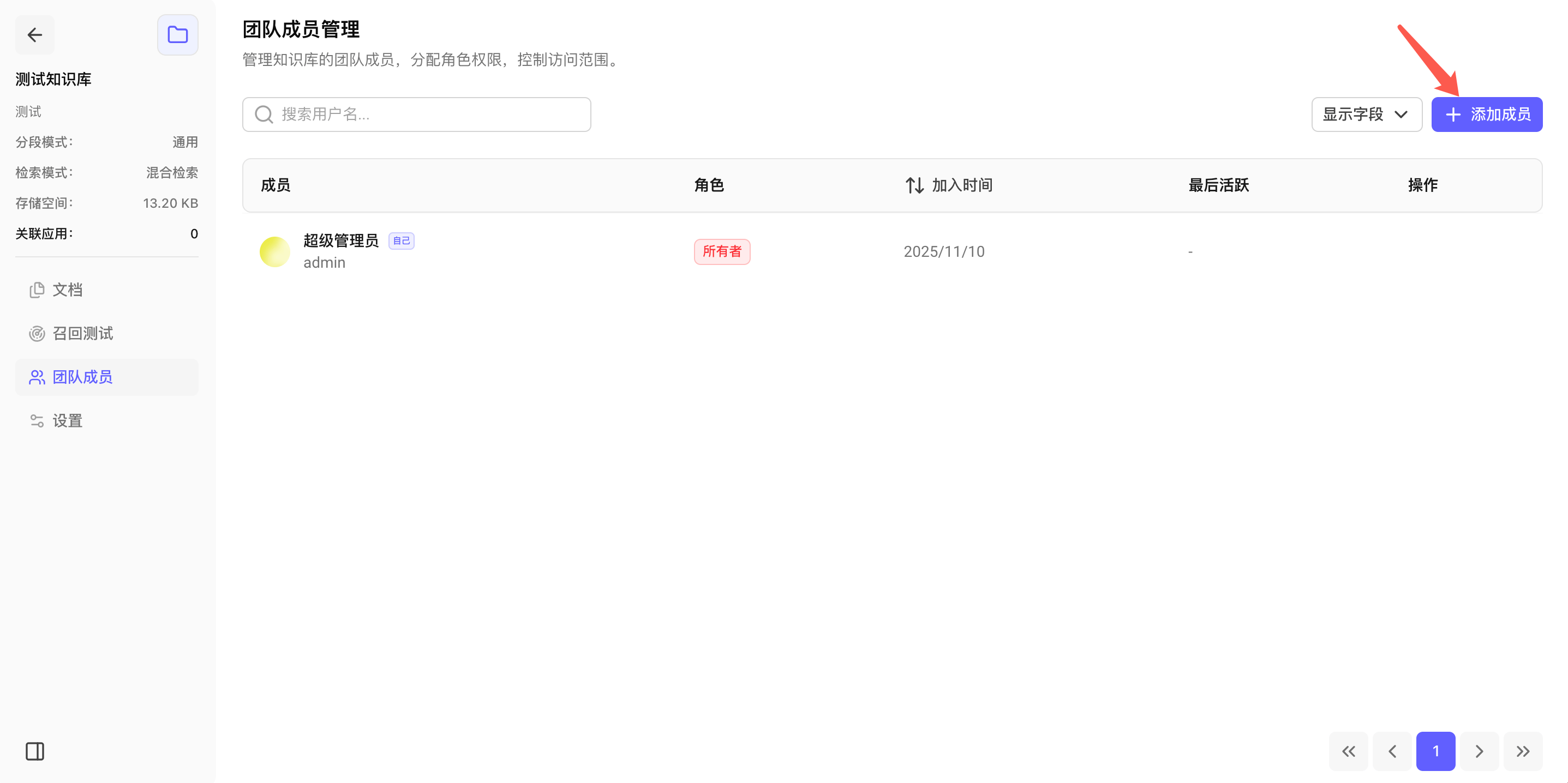
Task: Click the yellow admin avatar
Action: [274, 251]
